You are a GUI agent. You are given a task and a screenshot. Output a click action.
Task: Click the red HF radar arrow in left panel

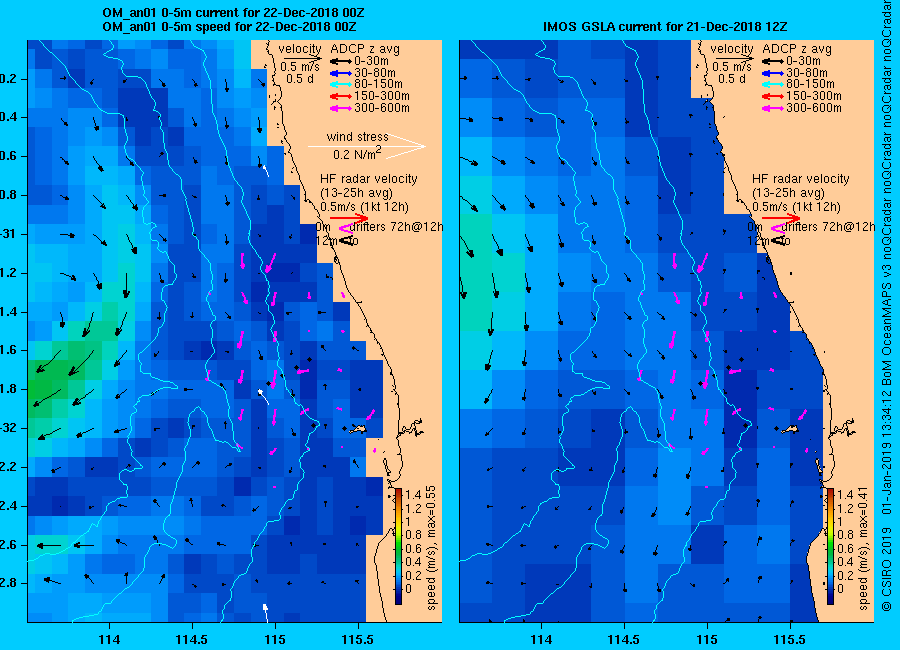[349, 218]
